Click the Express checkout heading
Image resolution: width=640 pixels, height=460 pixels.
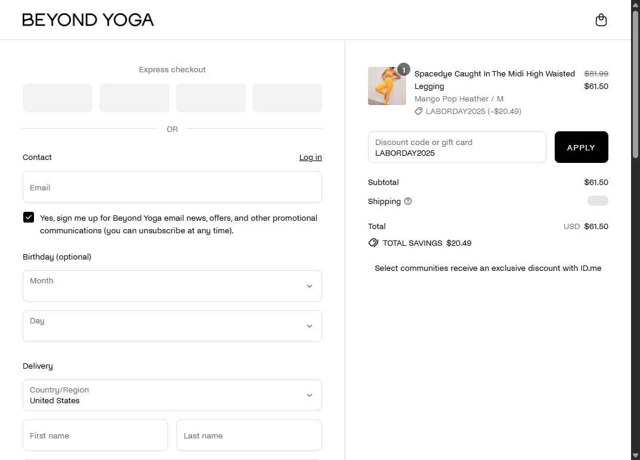pyautogui.click(x=172, y=69)
